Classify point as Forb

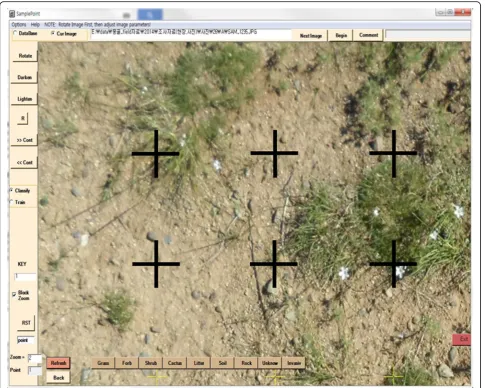coord(127,363)
